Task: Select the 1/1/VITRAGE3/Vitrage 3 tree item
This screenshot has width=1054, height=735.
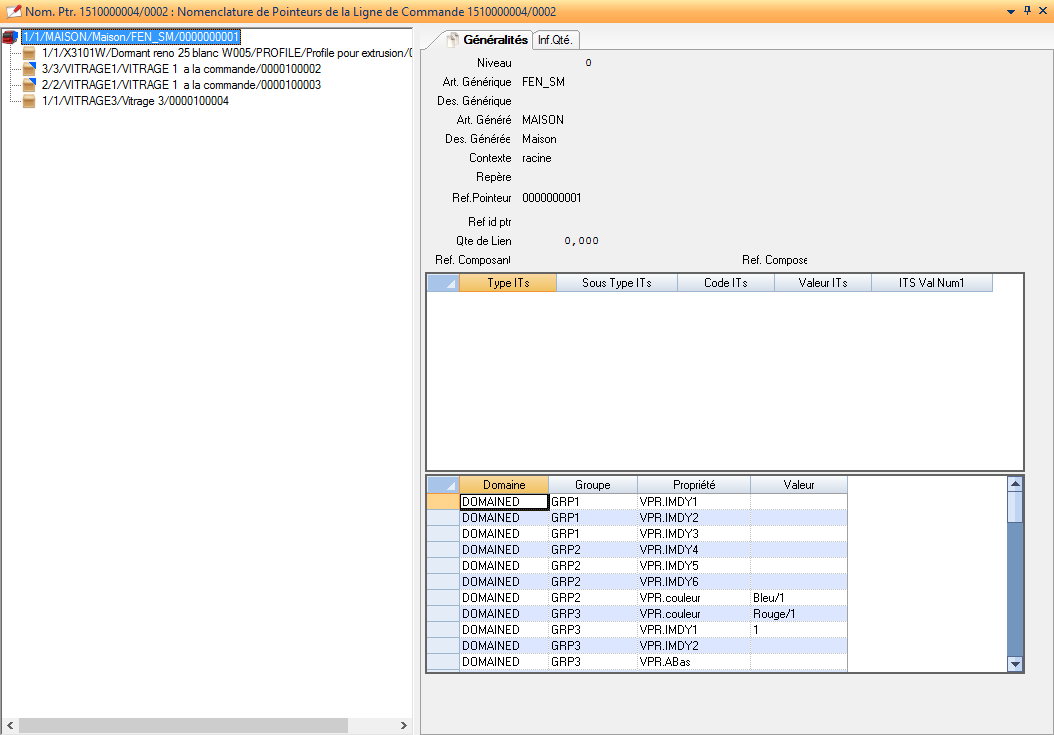Action: (135, 101)
